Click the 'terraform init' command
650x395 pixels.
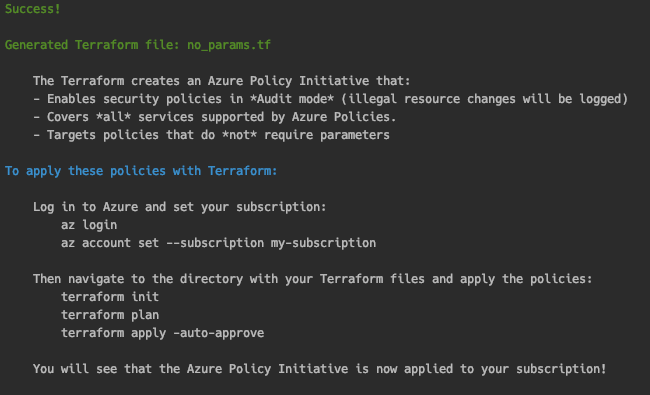click(x=110, y=297)
